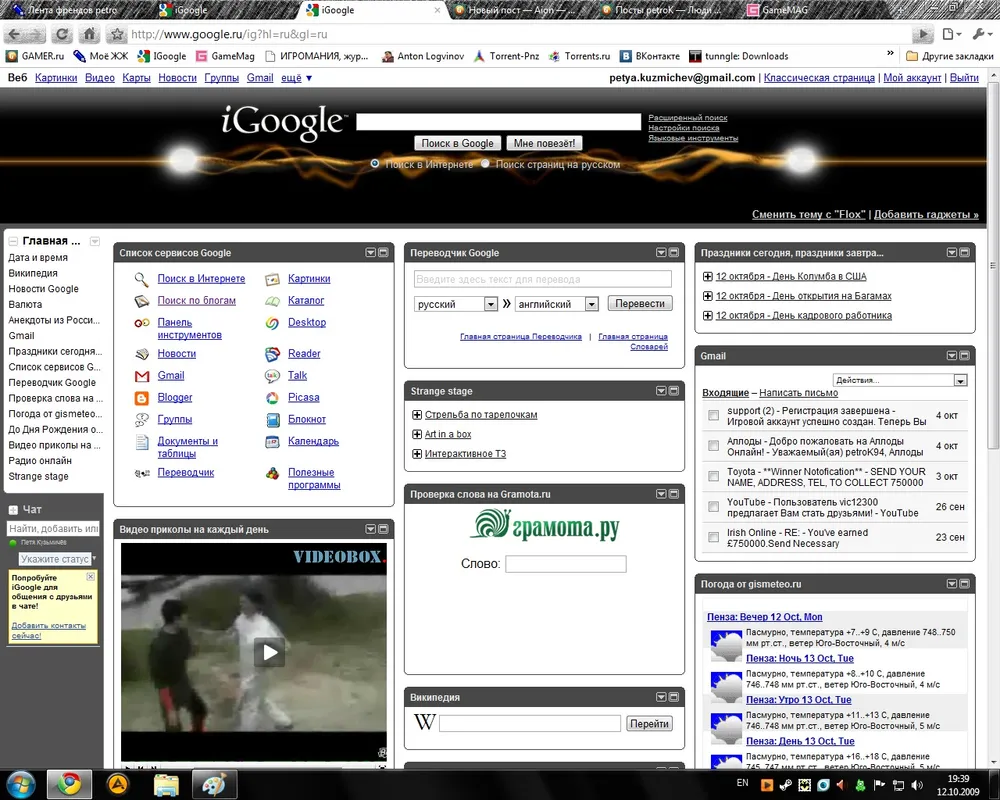1000x800 pixels.
Task: Check the YouTube email checkbox
Action: click(714, 507)
